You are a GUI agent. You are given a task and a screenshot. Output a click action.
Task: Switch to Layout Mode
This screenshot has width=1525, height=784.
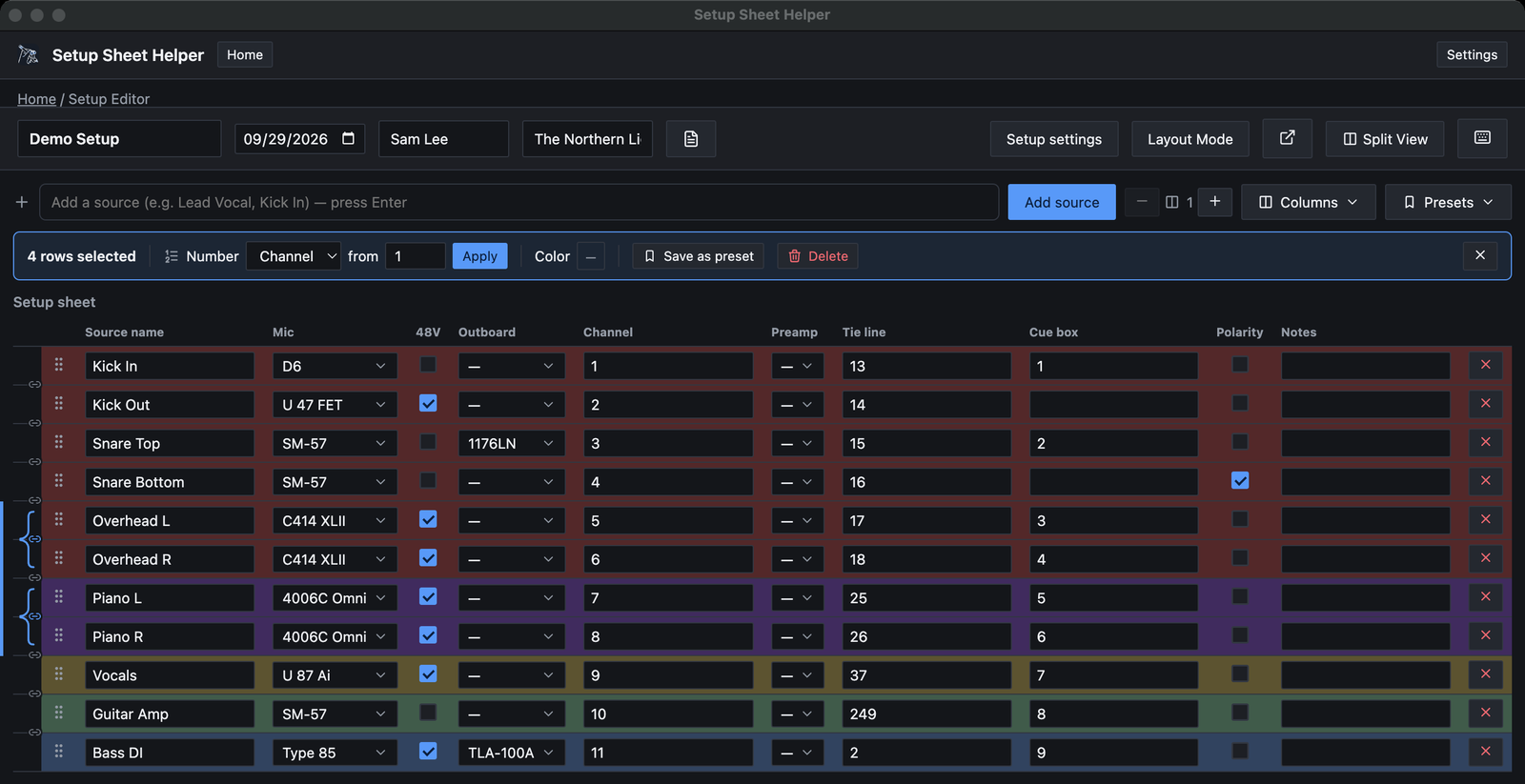click(1189, 139)
